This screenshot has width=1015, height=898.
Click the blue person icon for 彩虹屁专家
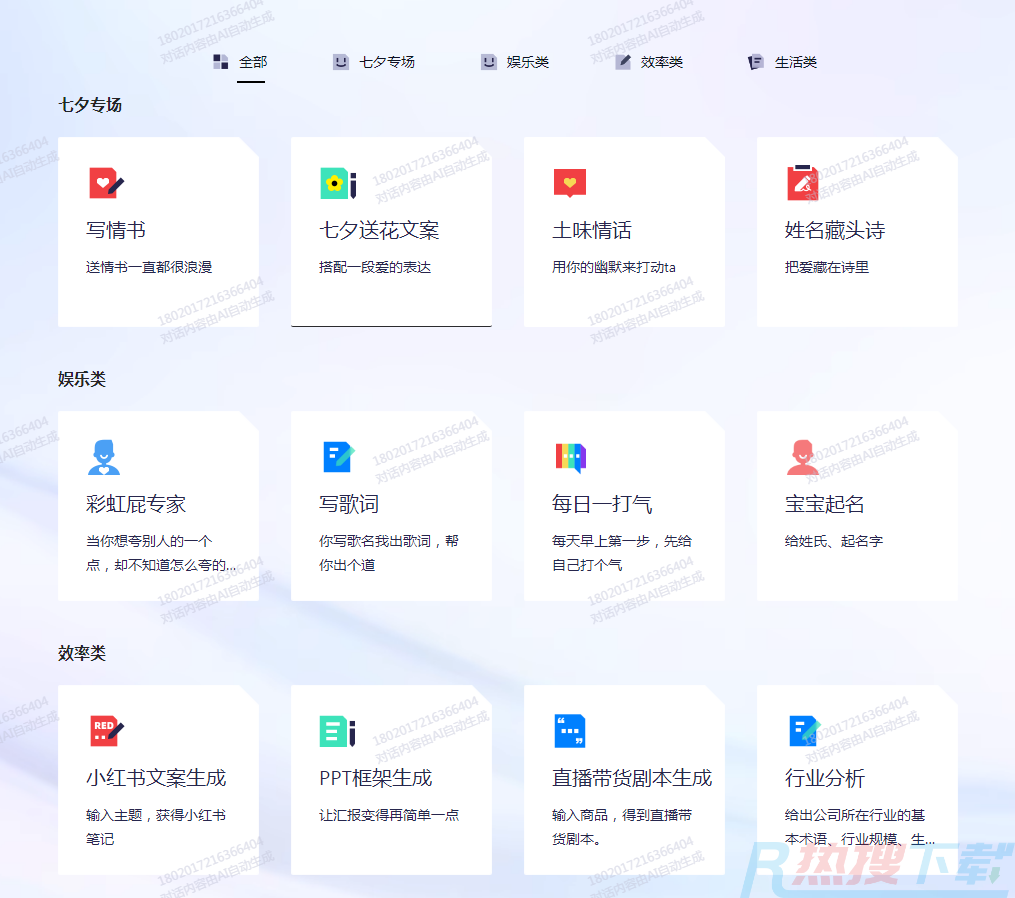(104, 457)
